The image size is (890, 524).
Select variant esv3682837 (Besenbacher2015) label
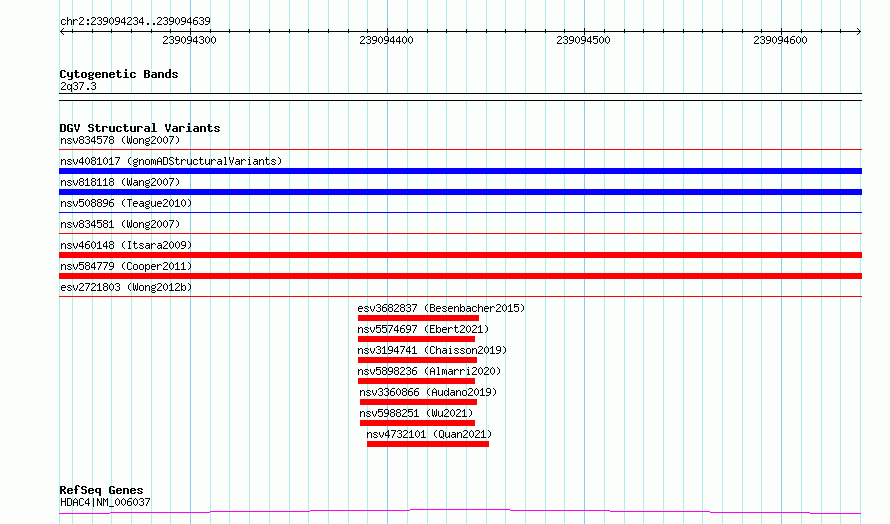click(x=441, y=308)
